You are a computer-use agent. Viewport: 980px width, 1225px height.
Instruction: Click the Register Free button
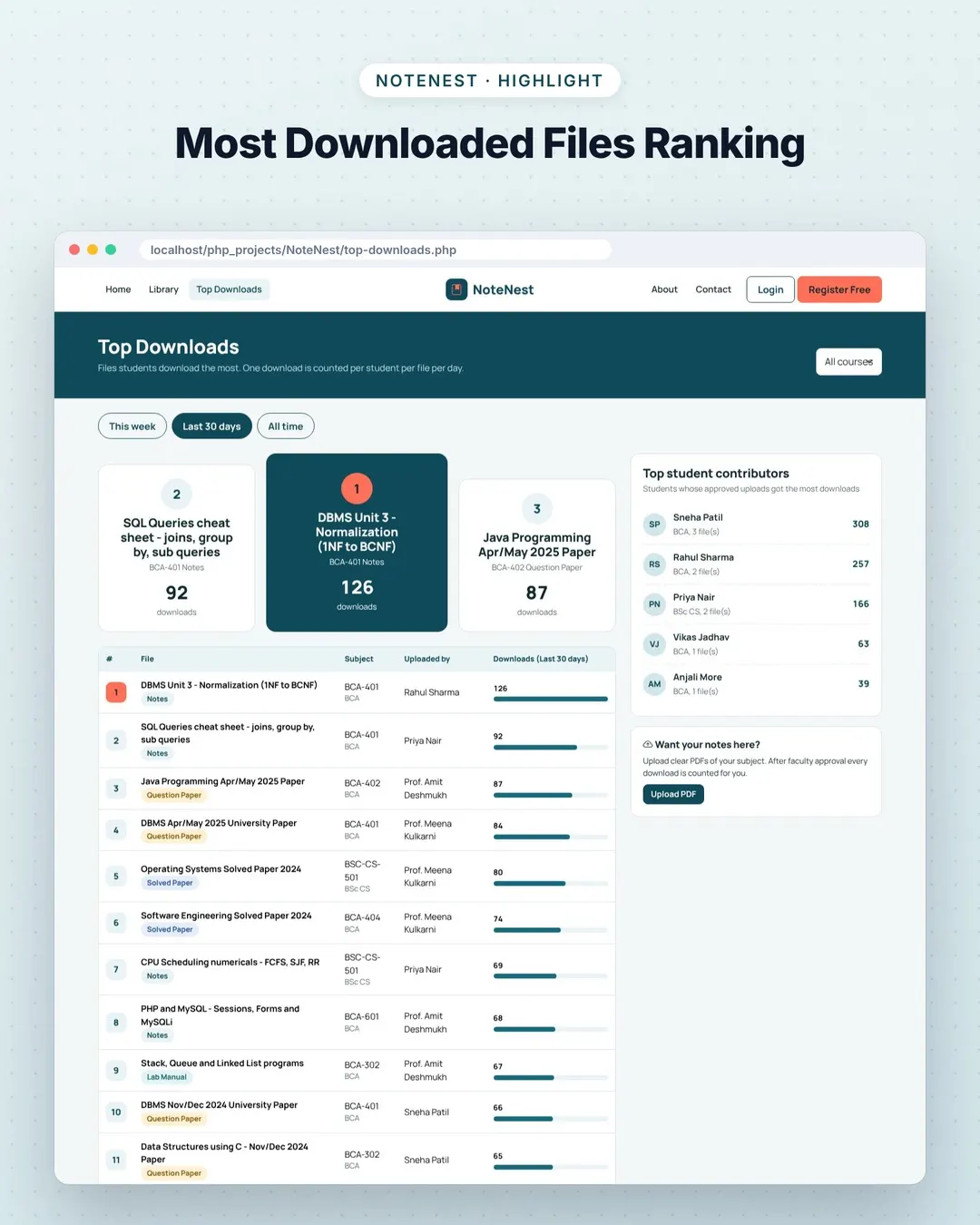(839, 289)
